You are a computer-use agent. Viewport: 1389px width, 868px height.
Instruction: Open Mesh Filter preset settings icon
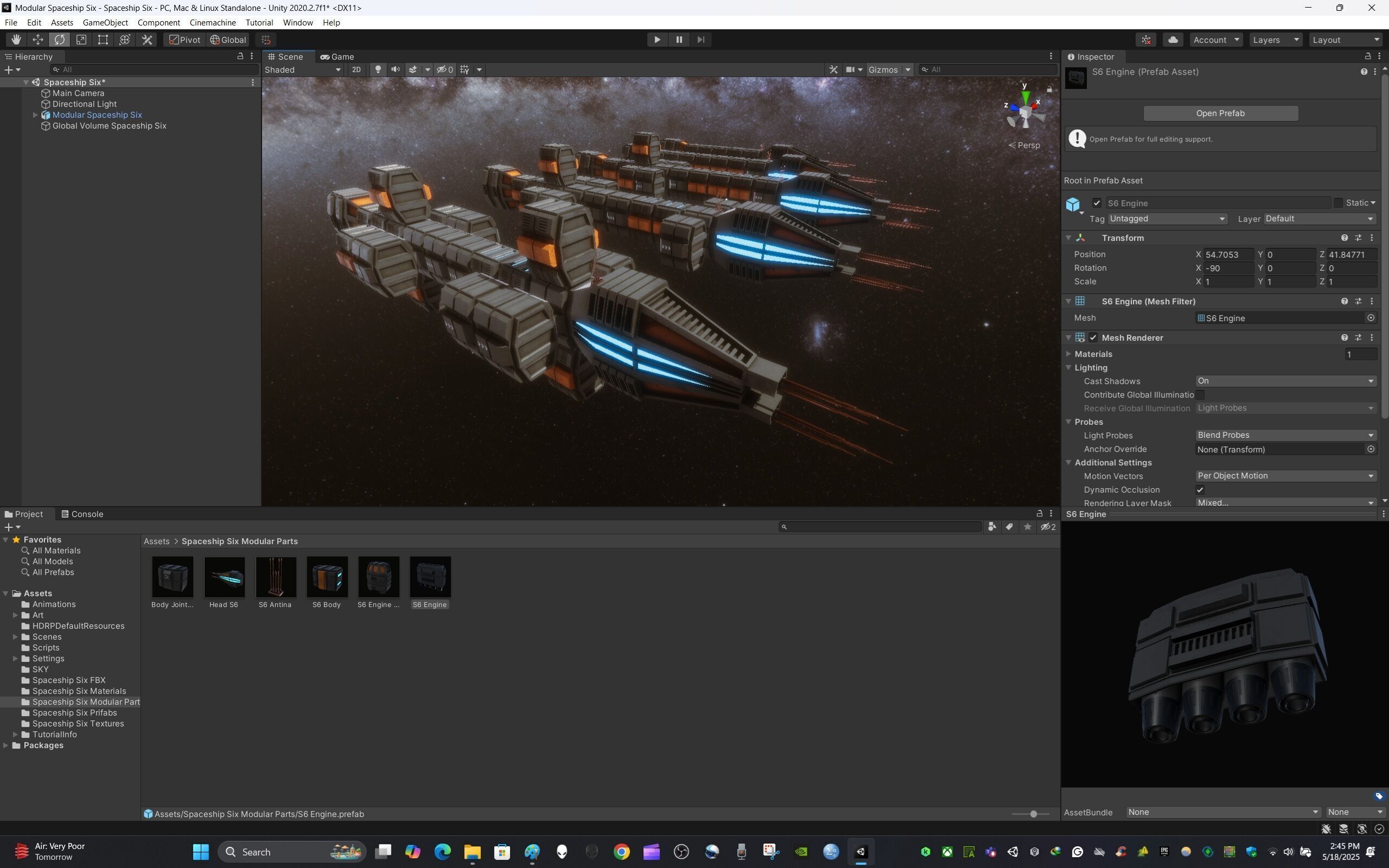click(1358, 302)
